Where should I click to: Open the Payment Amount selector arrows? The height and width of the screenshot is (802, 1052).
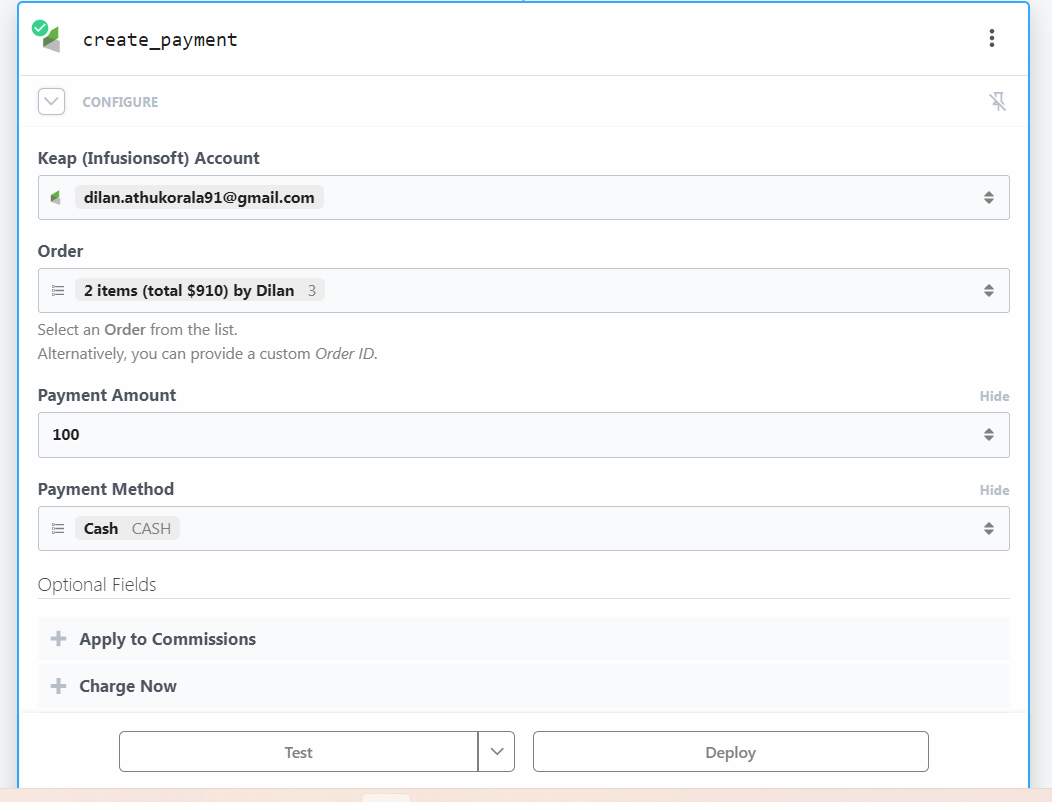988,435
